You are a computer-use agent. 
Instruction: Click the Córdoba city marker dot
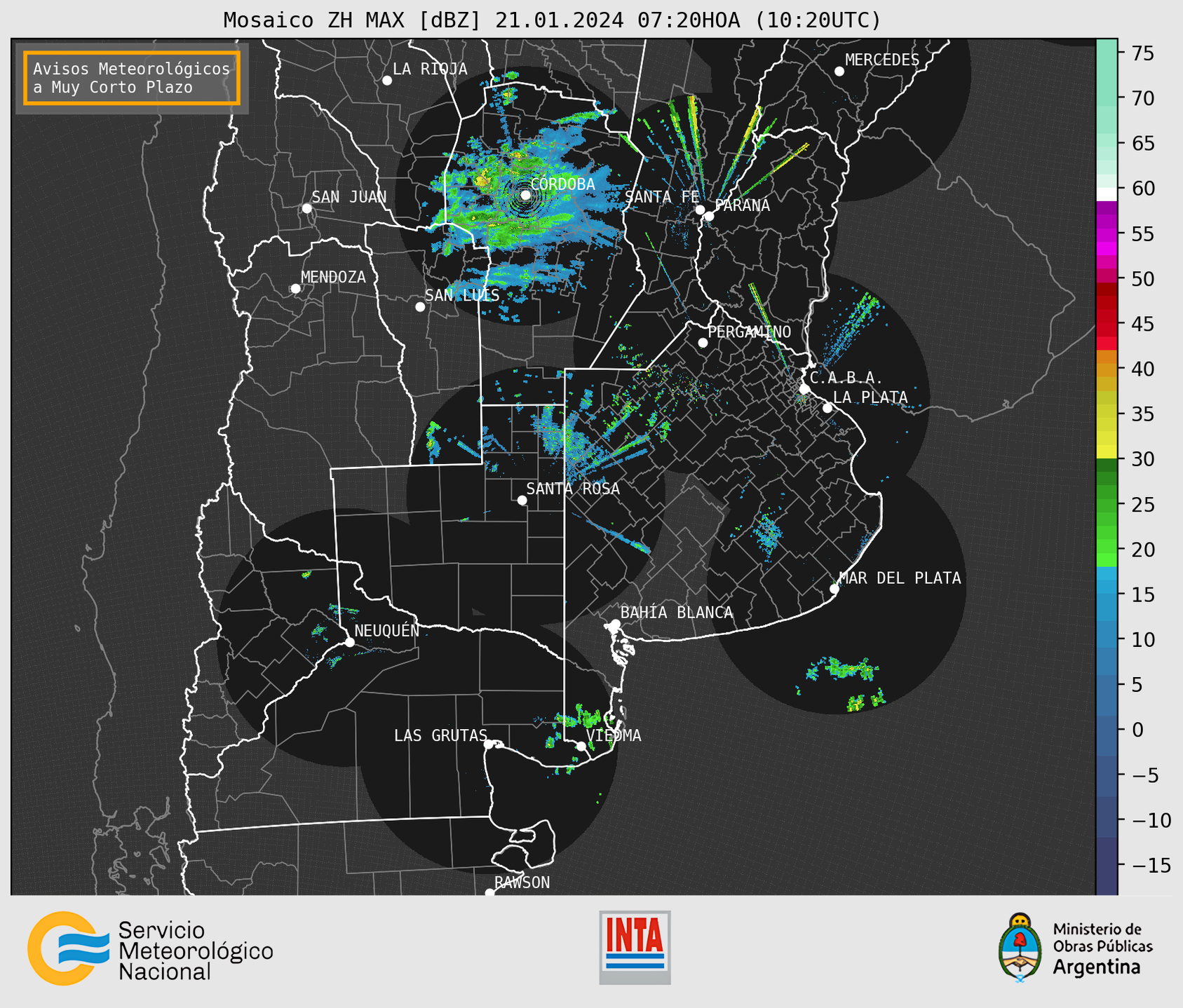[x=525, y=195]
